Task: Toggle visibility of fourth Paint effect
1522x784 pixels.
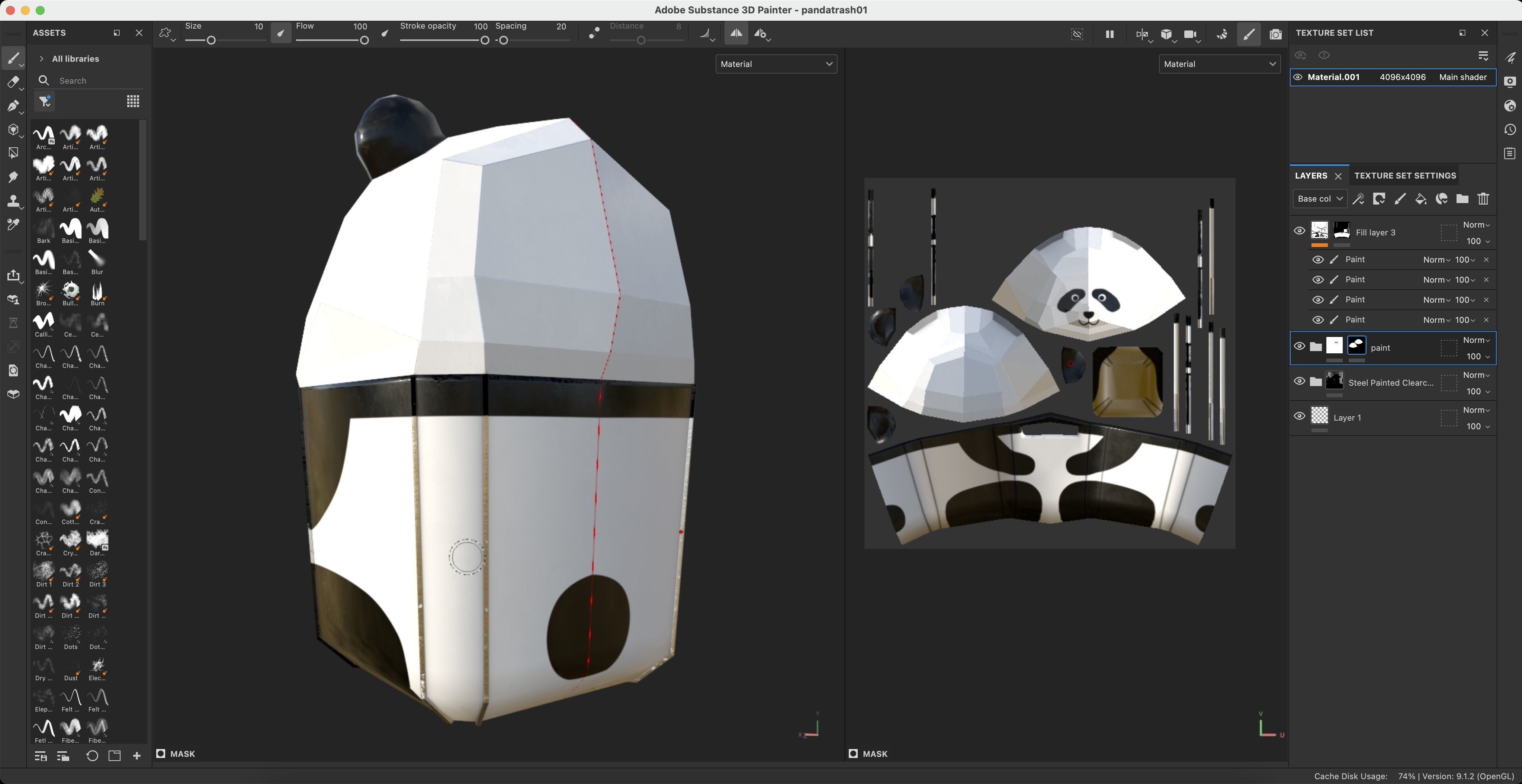Action: (1317, 319)
